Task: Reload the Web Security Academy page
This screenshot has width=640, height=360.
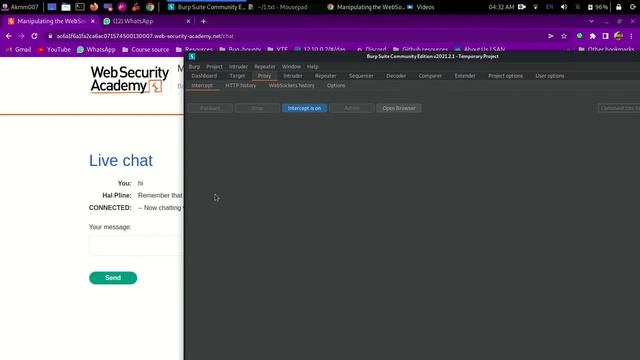Action: click(34, 36)
